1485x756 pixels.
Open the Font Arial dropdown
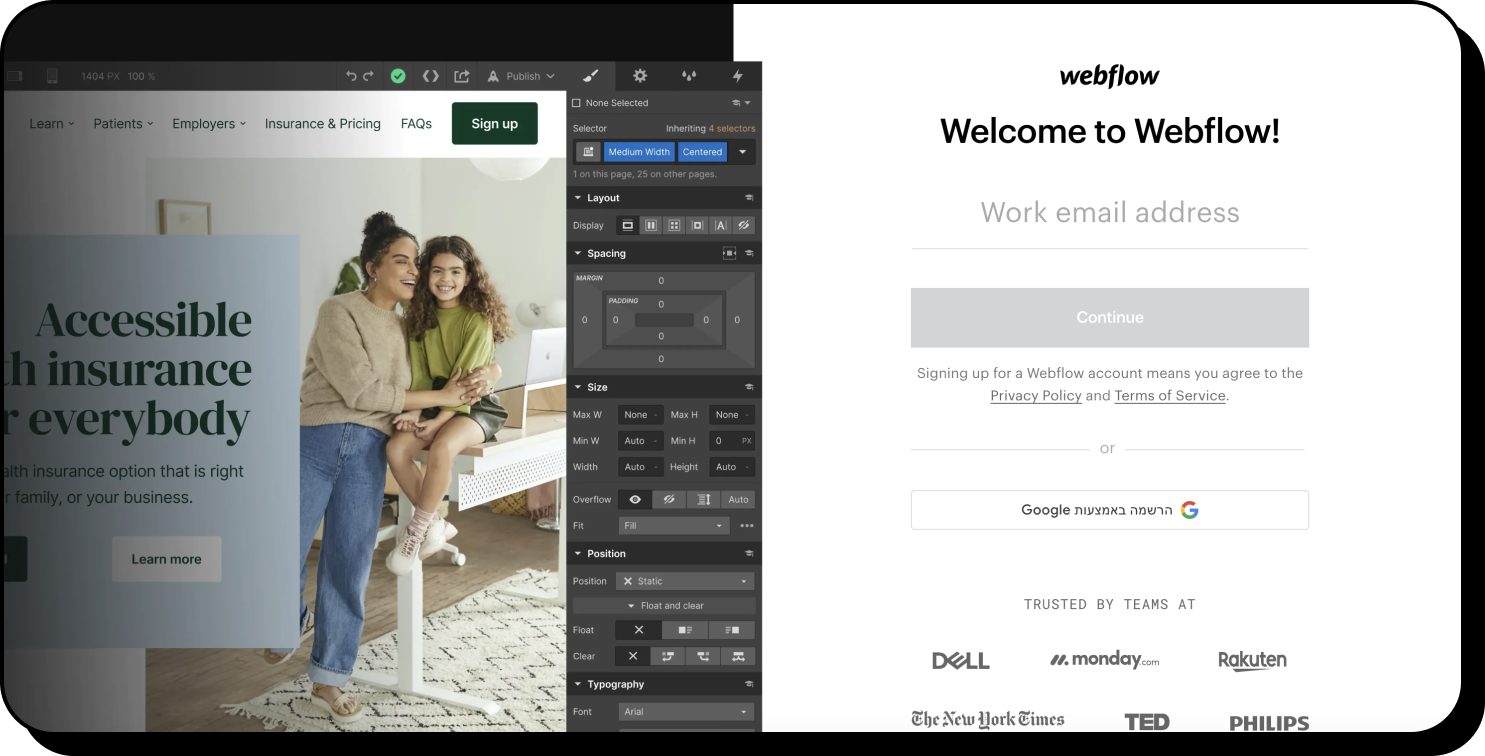[x=685, y=712]
